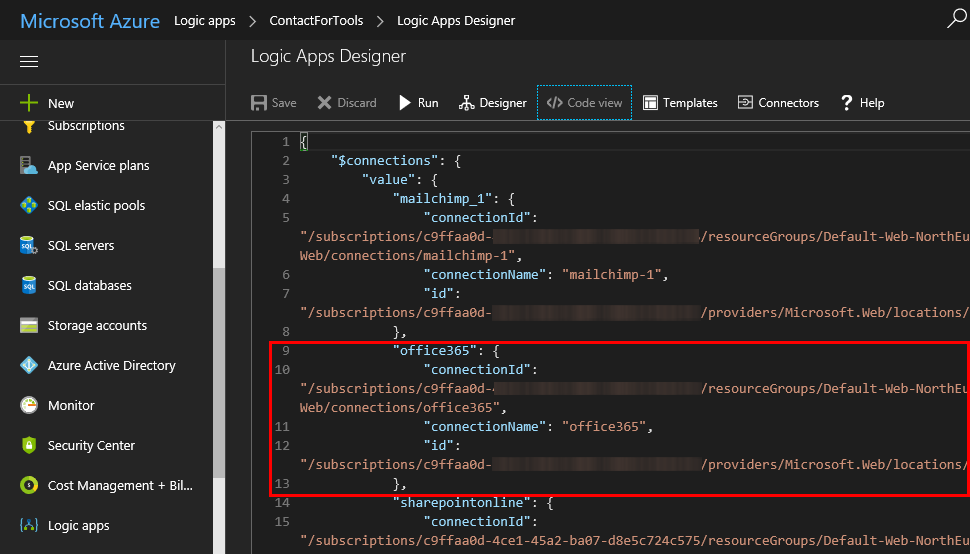
Task: Click the SQL elastic pools icon
Action: pos(28,205)
